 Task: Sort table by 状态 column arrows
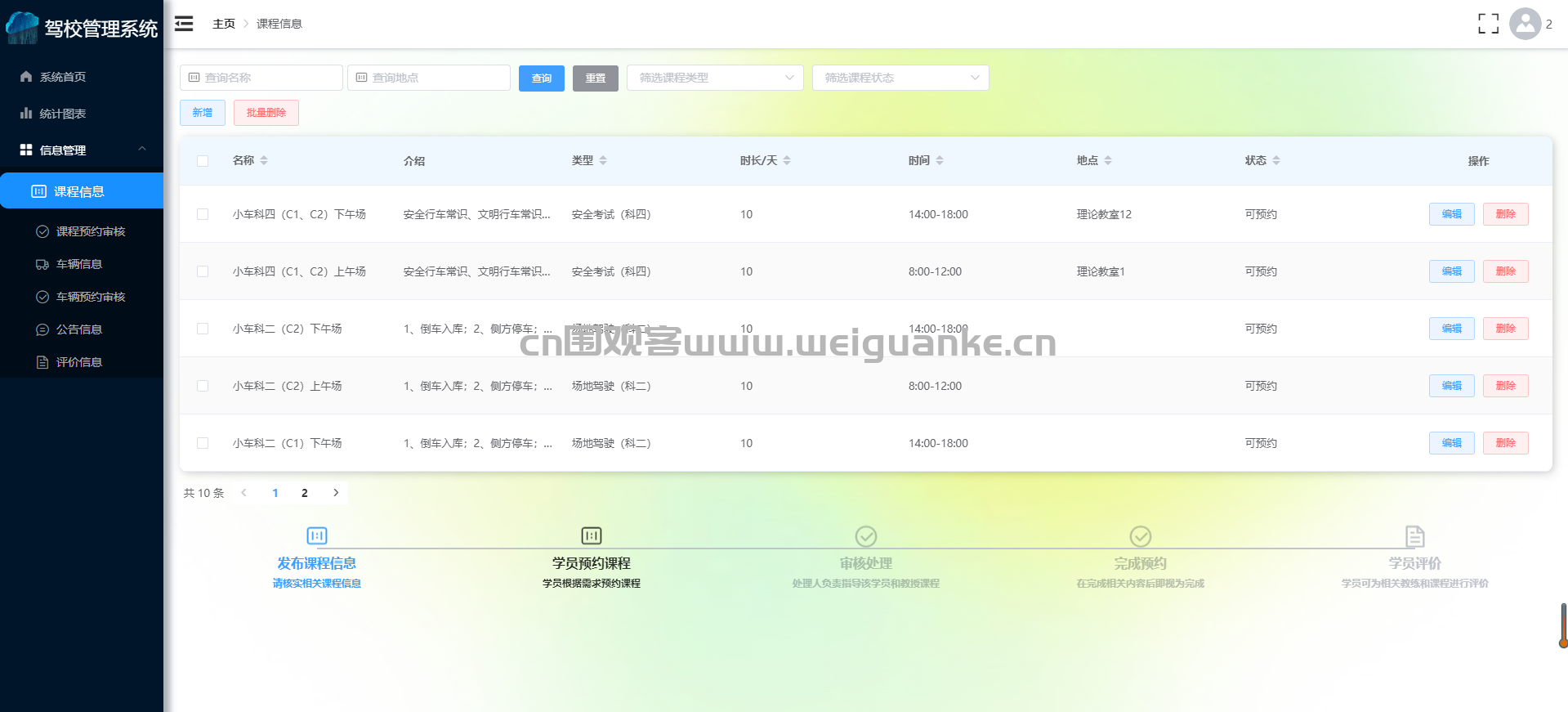click(x=1276, y=160)
